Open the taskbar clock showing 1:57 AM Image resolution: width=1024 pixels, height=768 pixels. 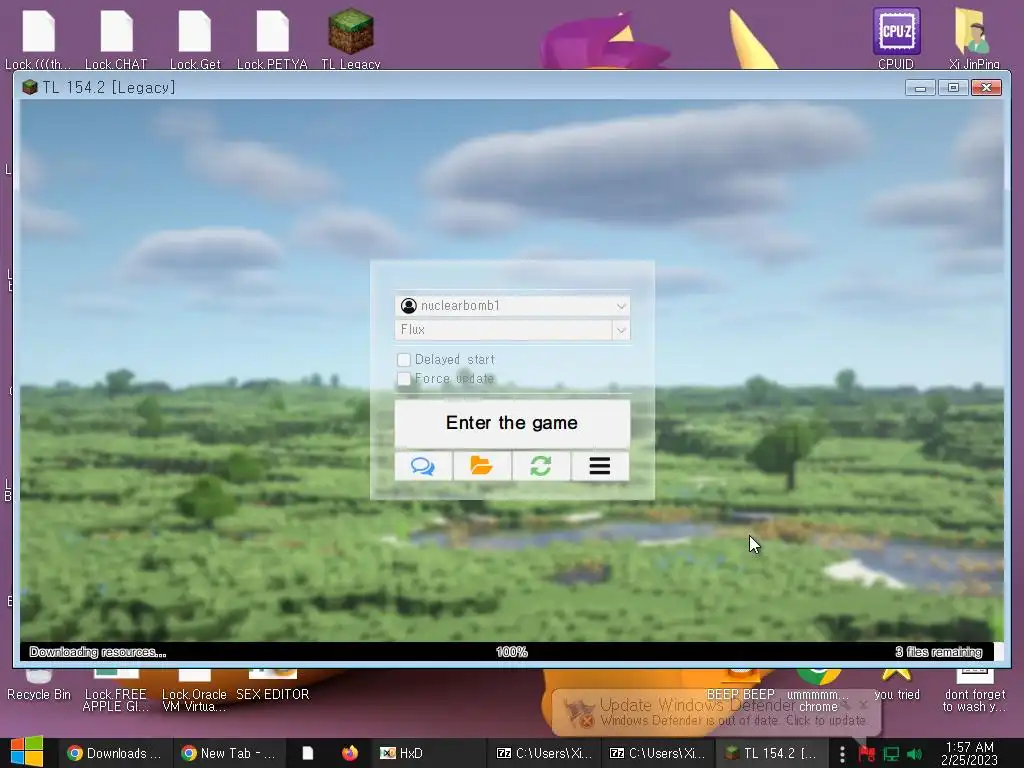click(x=969, y=754)
